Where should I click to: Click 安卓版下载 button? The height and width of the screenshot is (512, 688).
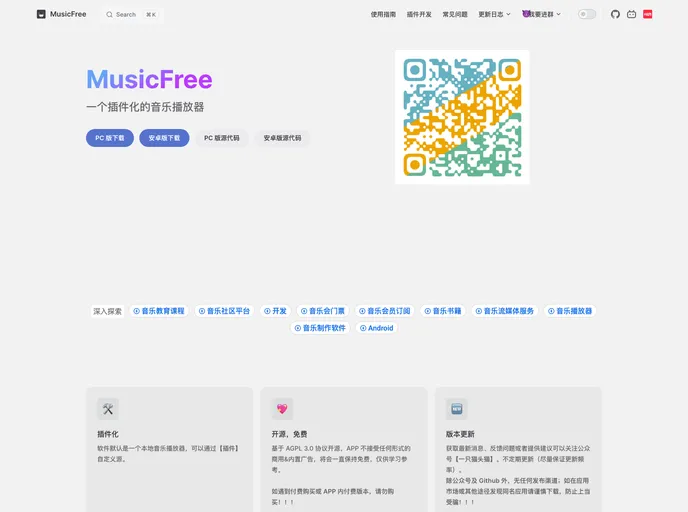click(x=164, y=138)
